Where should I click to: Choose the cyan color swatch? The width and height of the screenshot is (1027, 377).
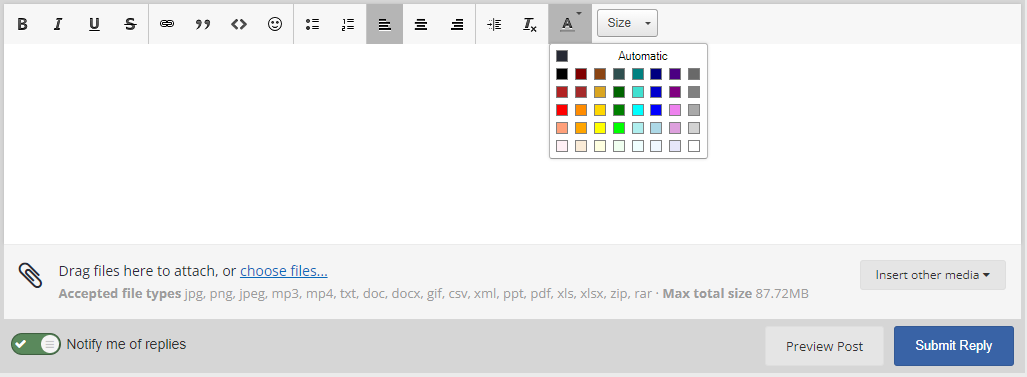click(x=638, y=110)
